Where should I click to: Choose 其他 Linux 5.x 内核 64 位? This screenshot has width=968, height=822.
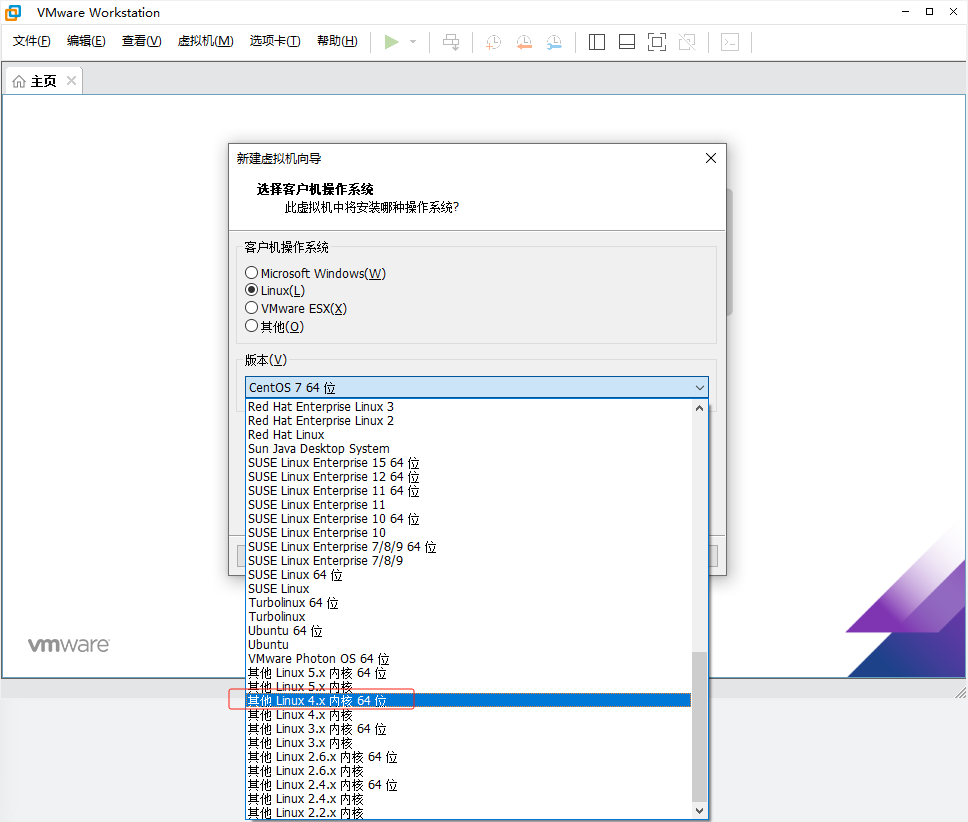pyautogui.click(x=469, y=673)
